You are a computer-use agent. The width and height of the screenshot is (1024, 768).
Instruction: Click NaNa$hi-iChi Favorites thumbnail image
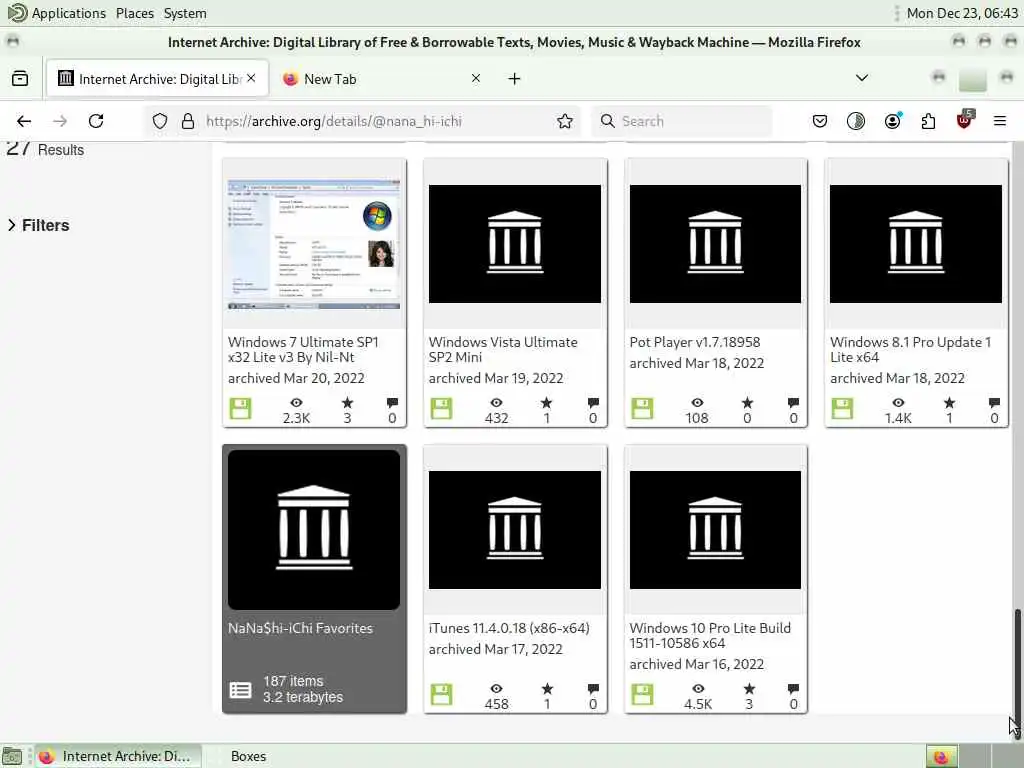pyautogui.click(x=314, y=530)
